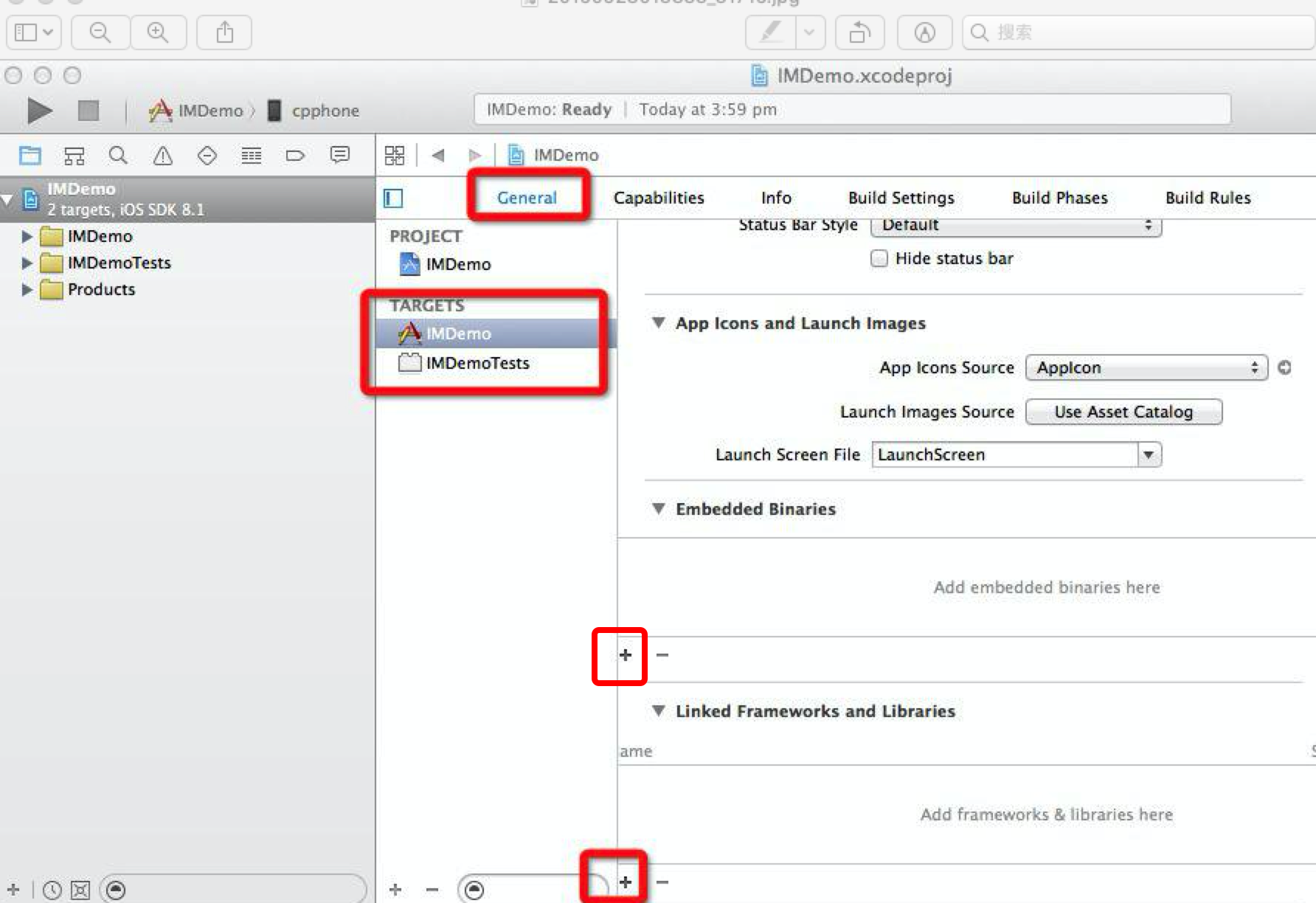Open the Test navigator diamond icon
The image size is (1316, 903).
point(207,155)
